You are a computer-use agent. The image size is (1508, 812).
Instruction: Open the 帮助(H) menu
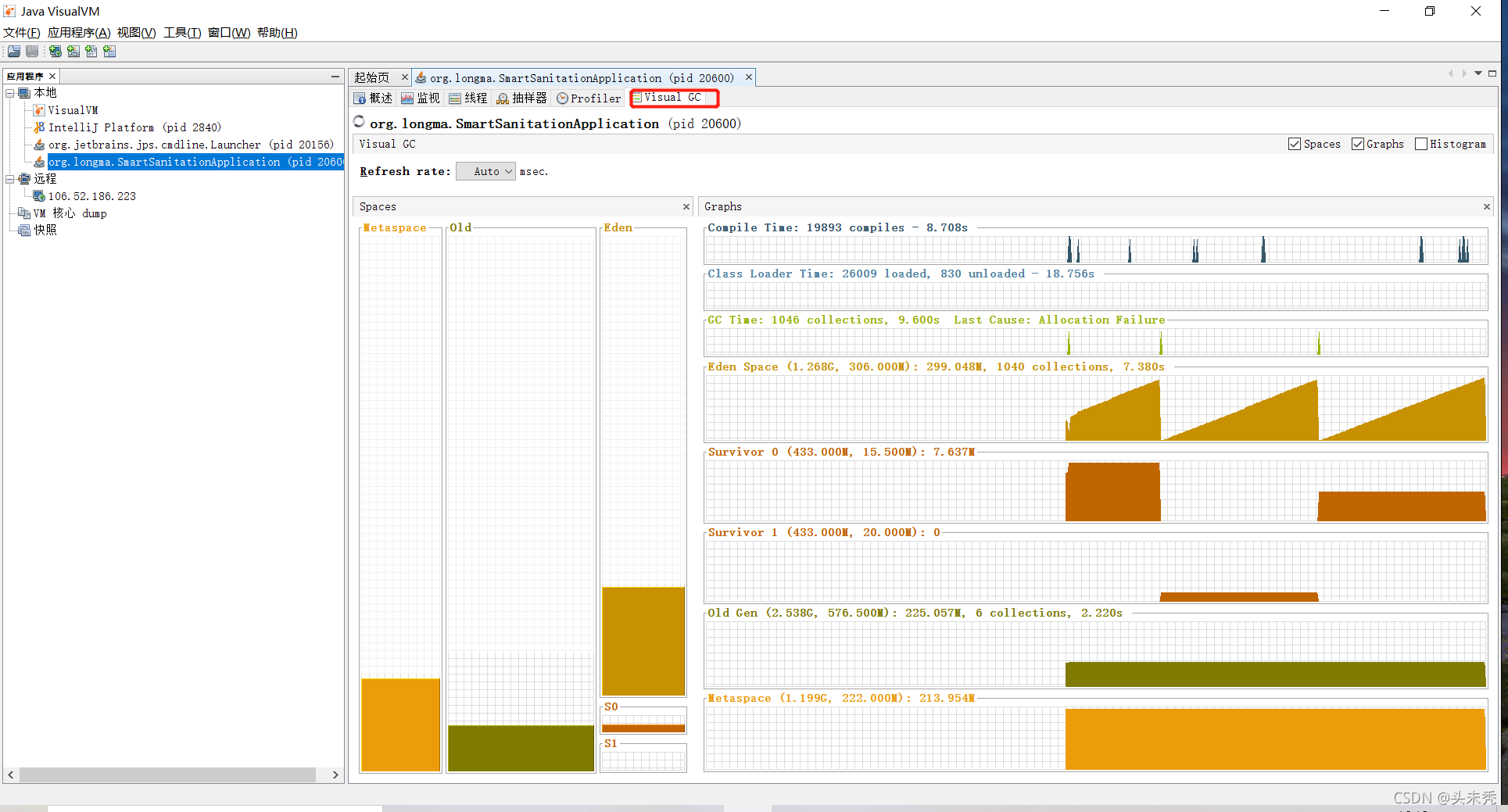coord(278,32)
